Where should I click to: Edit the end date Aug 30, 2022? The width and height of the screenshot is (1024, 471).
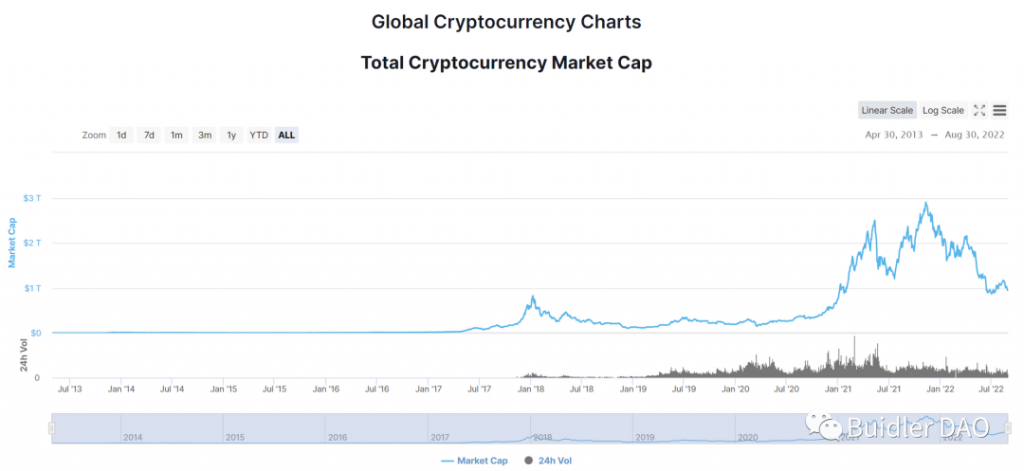coord(973,135)
